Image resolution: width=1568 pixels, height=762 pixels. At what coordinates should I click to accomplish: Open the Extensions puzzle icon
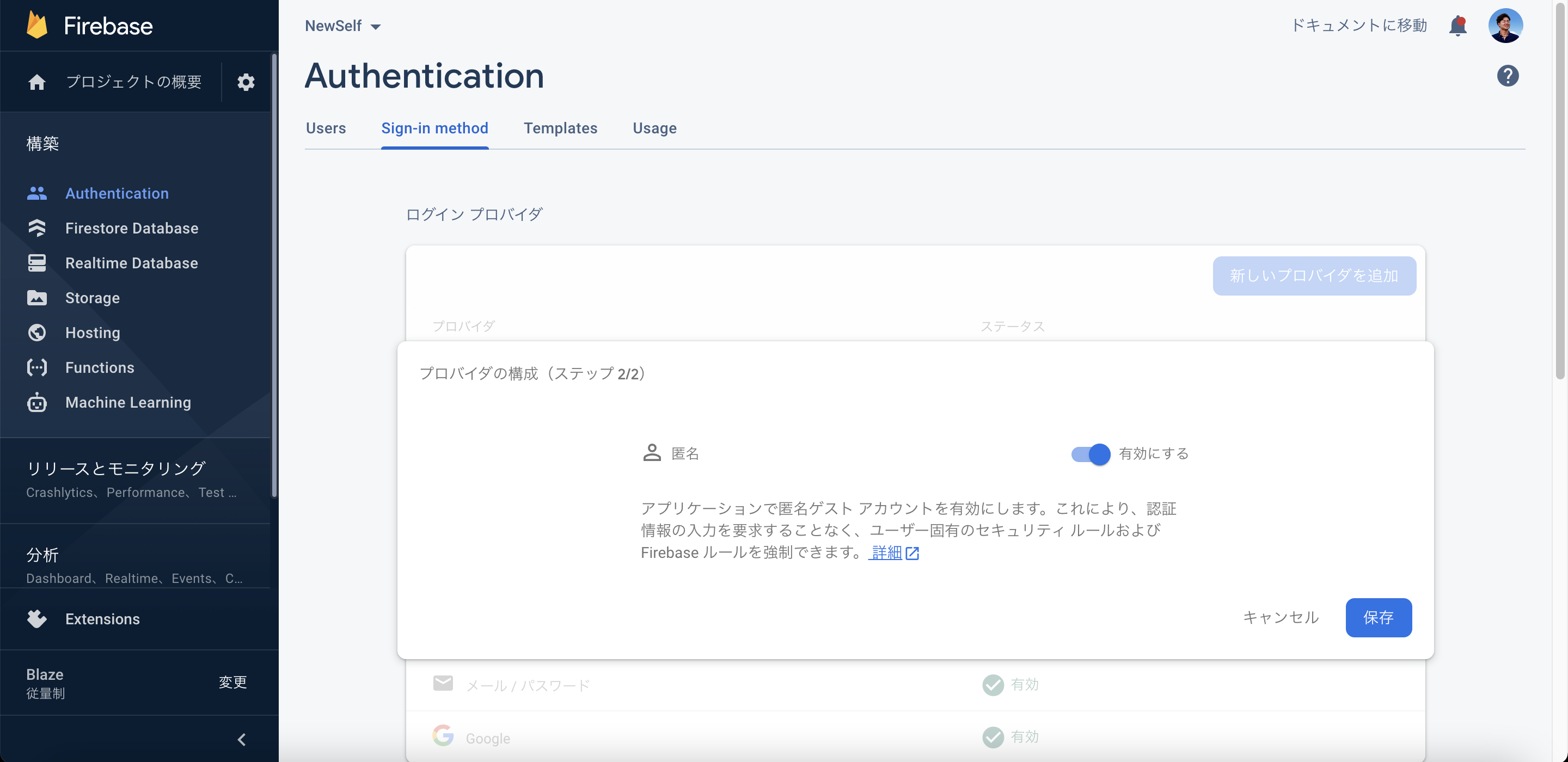click(x=36, y=618)
